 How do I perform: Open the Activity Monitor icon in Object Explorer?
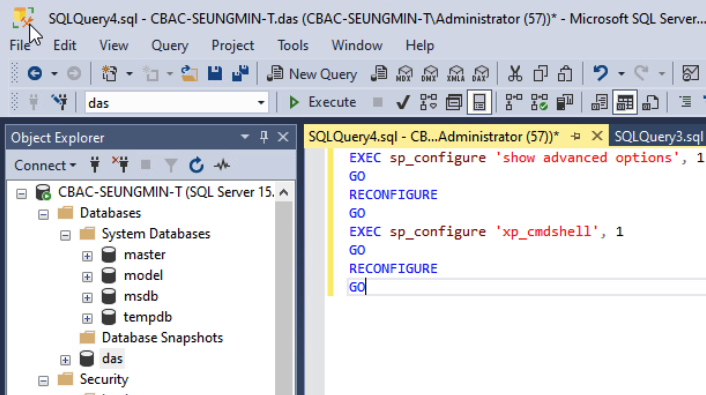click(x=222, y=165)
